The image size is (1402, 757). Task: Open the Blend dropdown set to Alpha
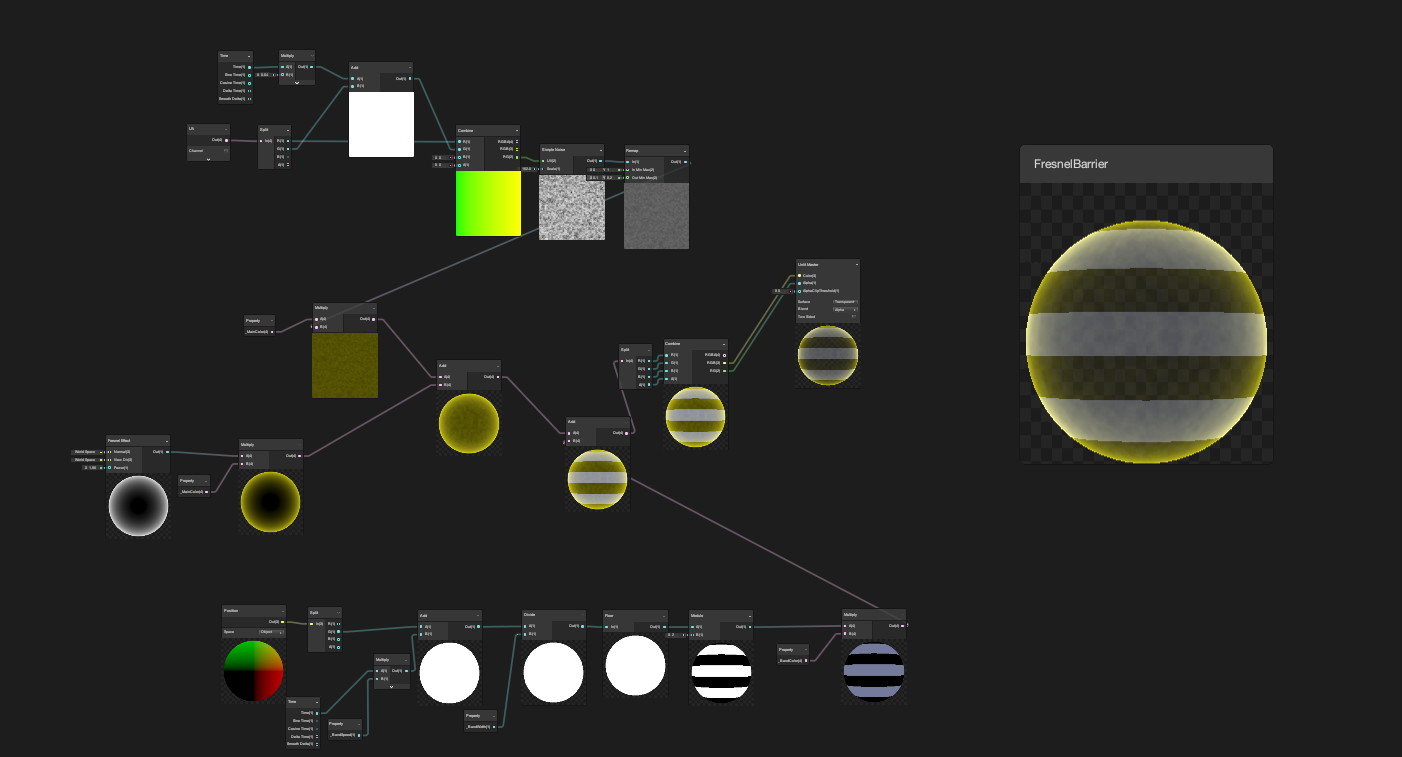click(846, 310)
